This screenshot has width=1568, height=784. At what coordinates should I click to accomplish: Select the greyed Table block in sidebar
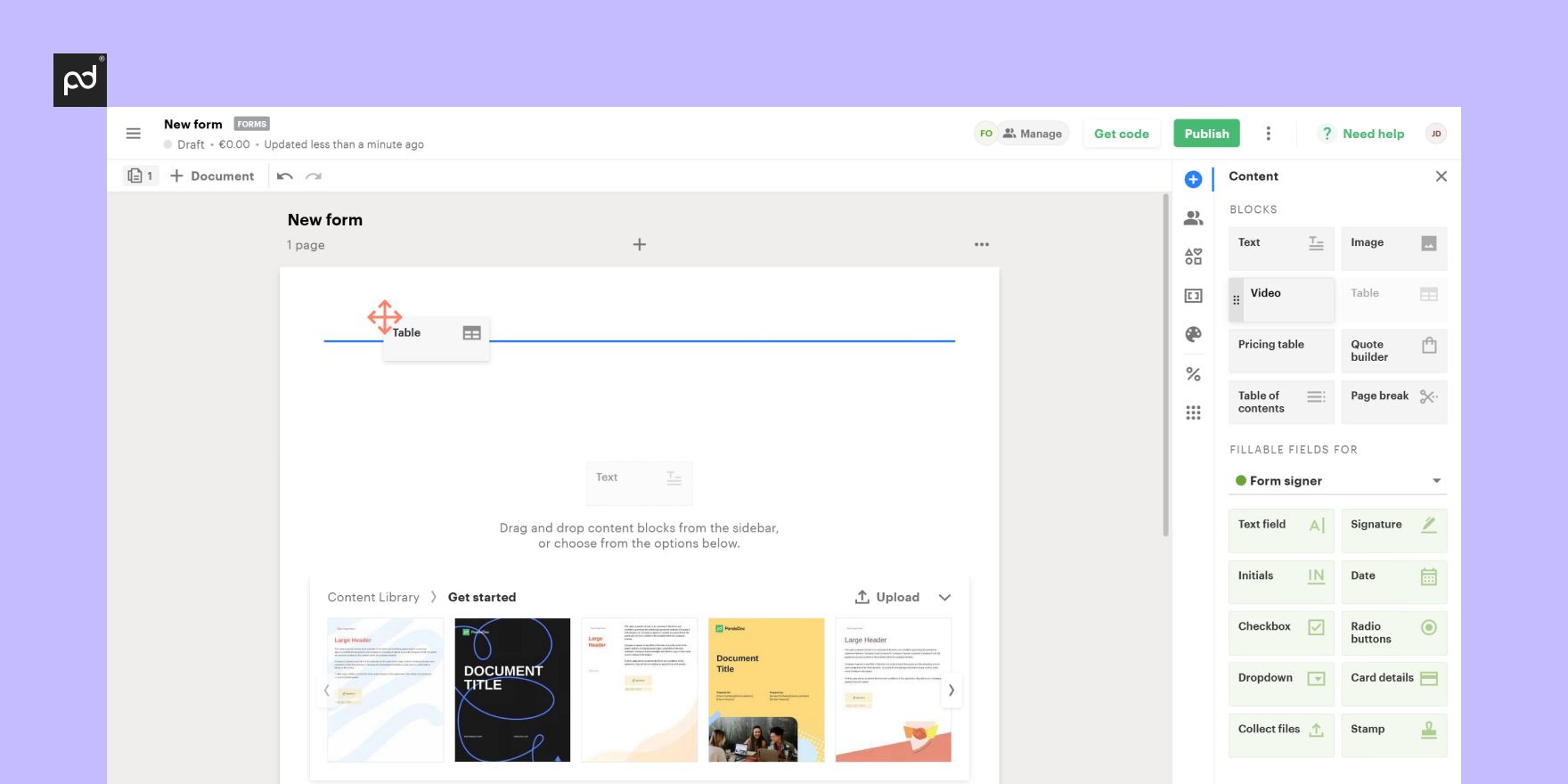pyautogui.click(x=1394, y=299)
